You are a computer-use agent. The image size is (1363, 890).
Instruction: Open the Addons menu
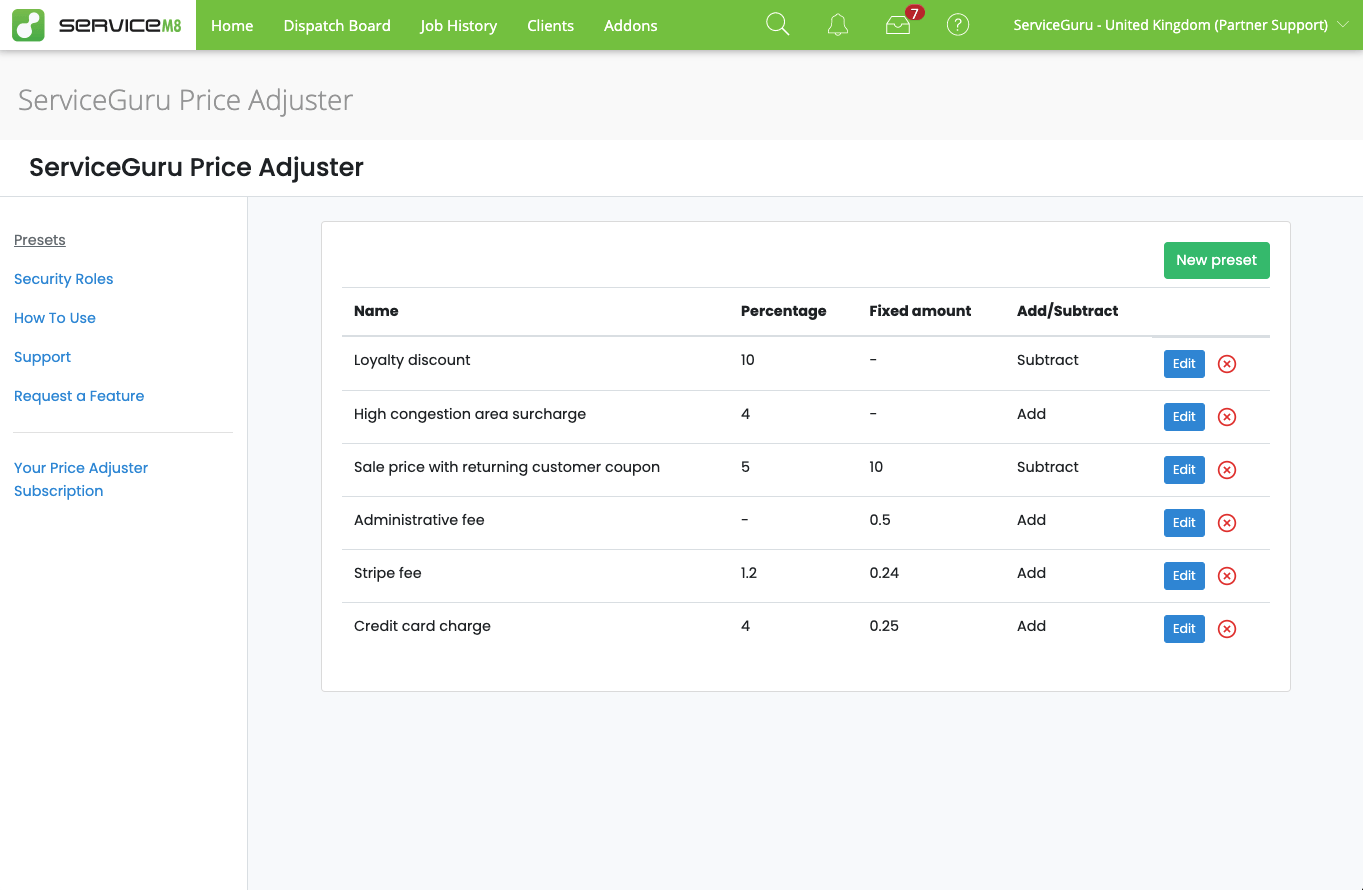(x=630, y=25)
